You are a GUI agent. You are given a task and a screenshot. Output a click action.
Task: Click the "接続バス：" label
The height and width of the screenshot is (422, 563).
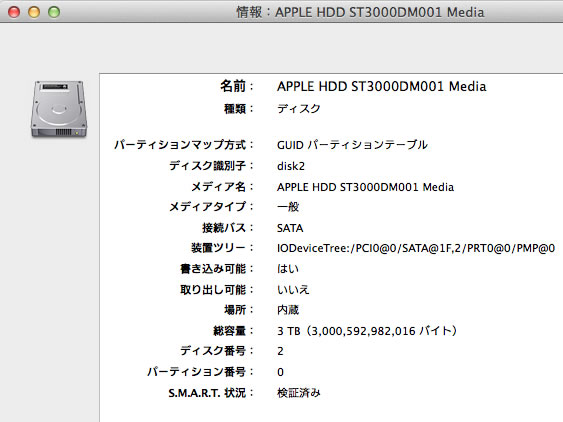[228, 228]
